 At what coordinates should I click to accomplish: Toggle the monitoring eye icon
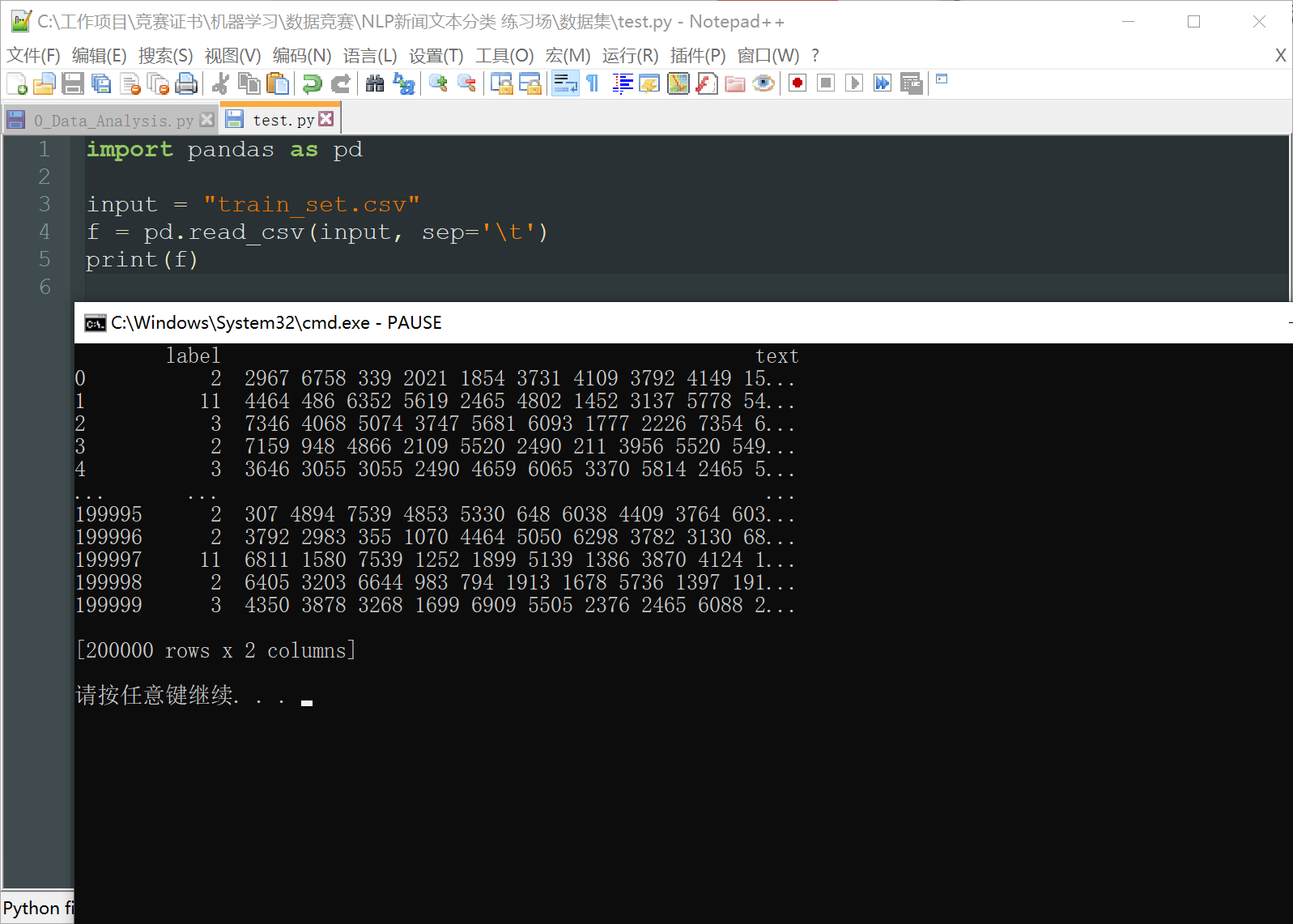click(763, 83)
